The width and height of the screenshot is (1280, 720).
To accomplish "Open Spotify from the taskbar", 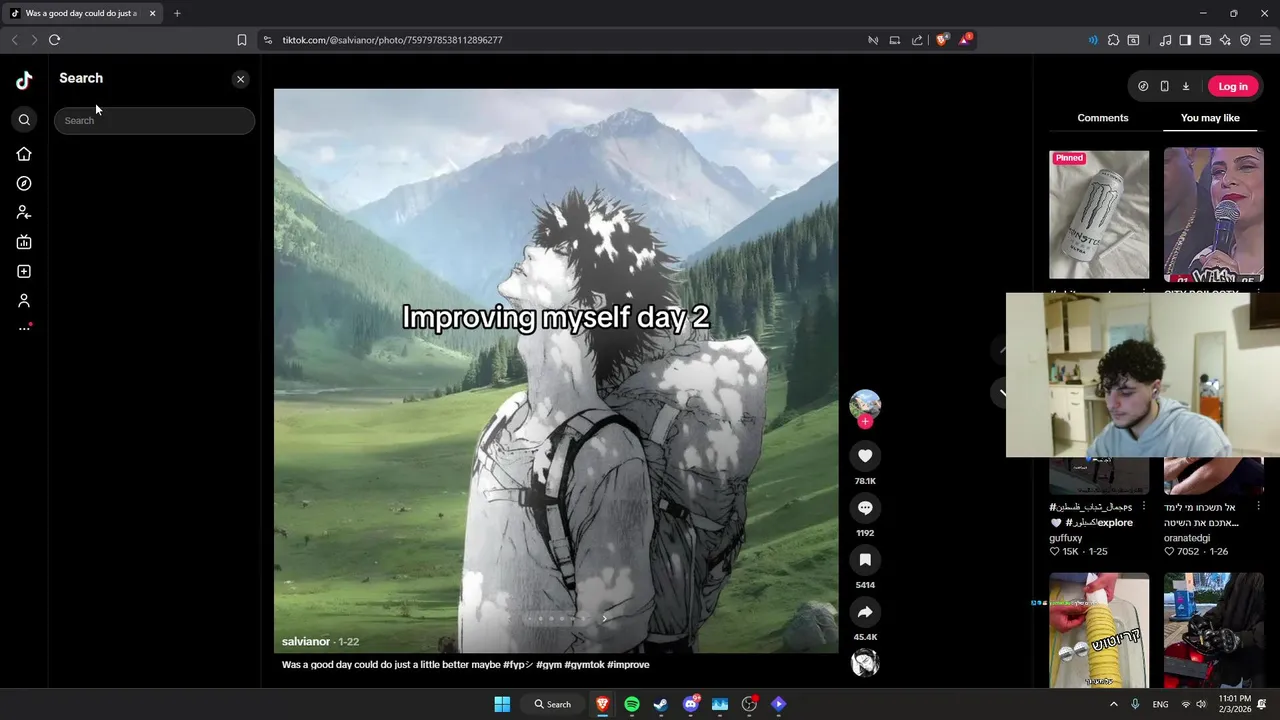I will [x=632, y=704].
